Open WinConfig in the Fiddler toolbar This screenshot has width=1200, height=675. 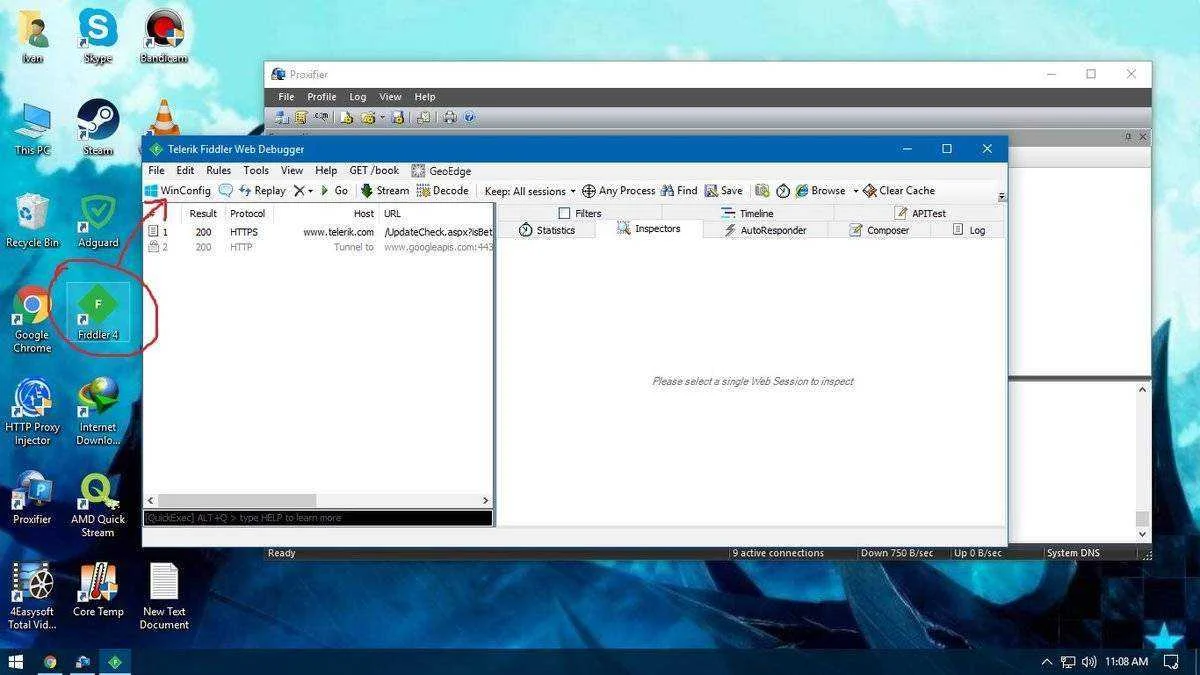pos(178,190)
